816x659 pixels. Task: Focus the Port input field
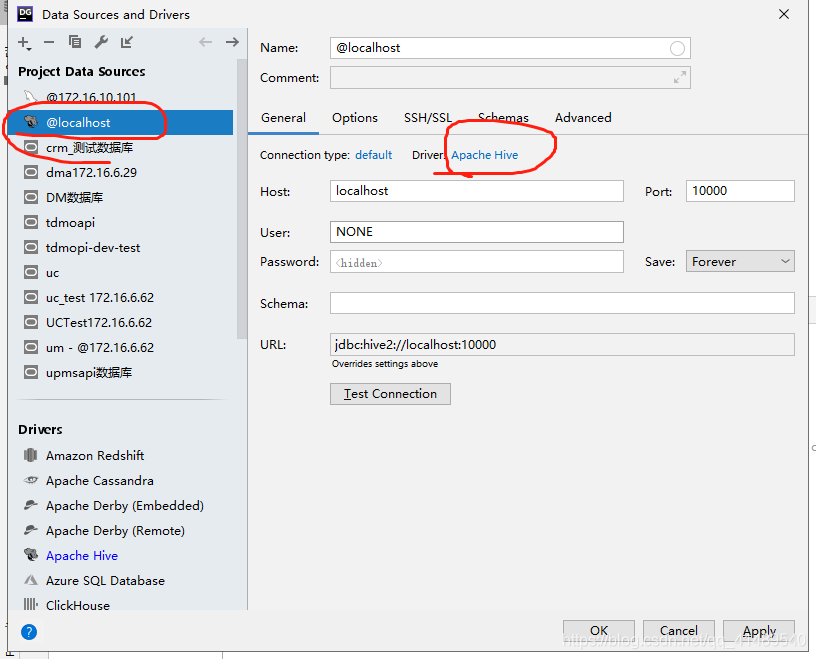(740, 191)
